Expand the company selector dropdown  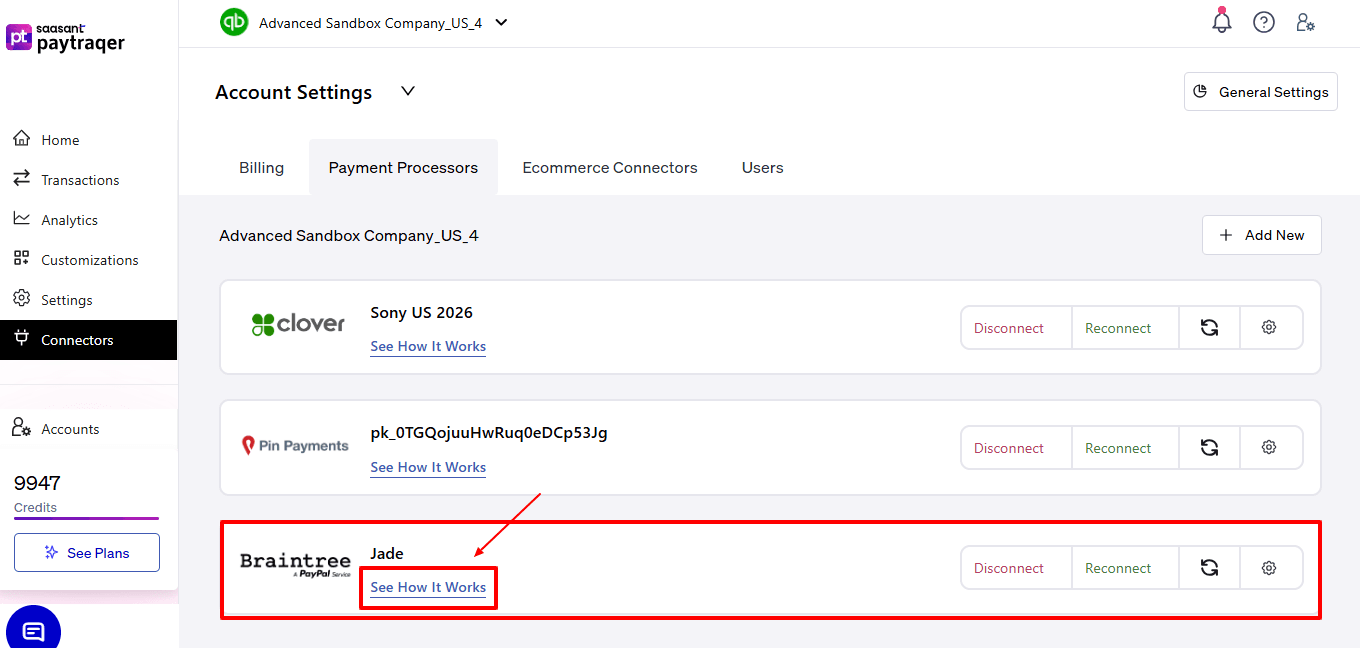tap(501, 22)
